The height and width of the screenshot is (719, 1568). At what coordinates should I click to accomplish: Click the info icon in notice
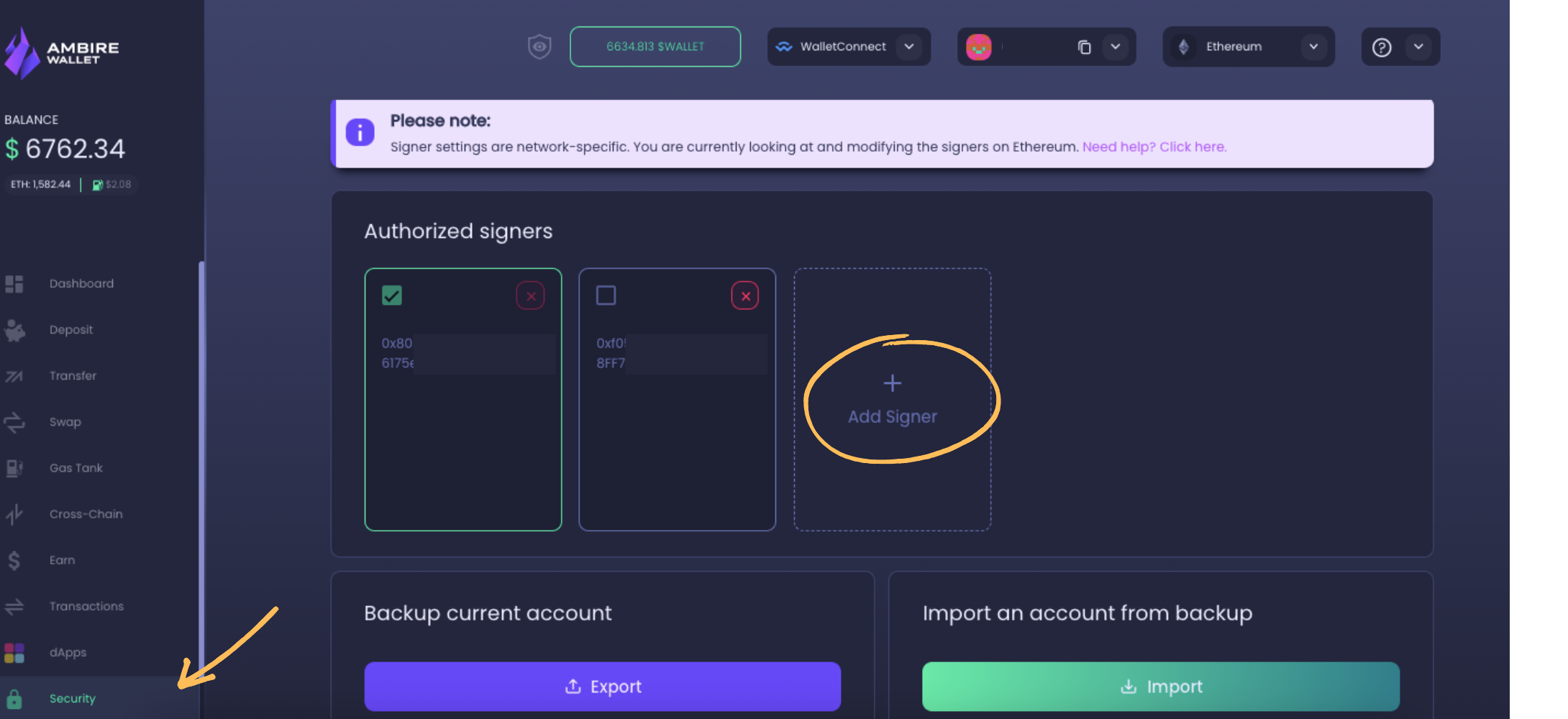(360, 132)
